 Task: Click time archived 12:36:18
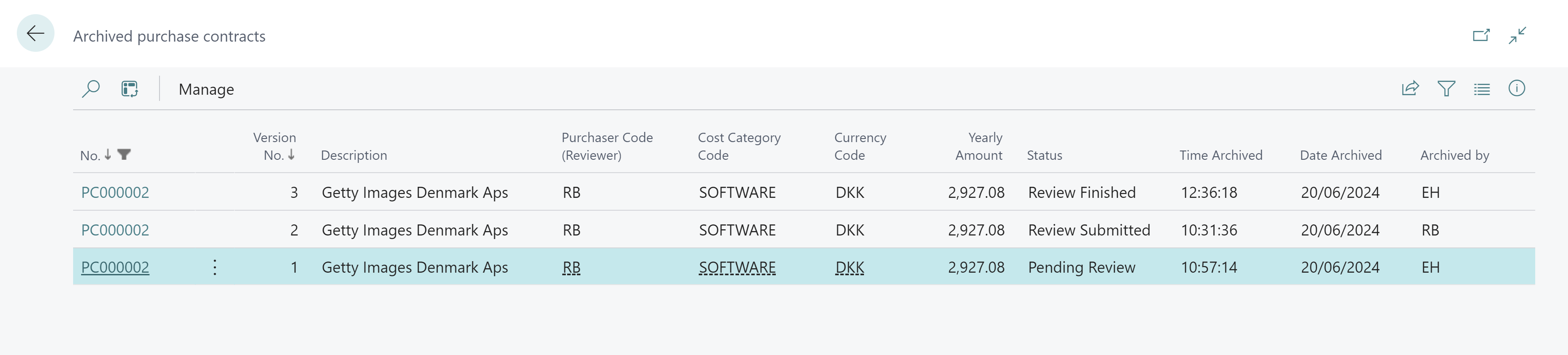1209,193
